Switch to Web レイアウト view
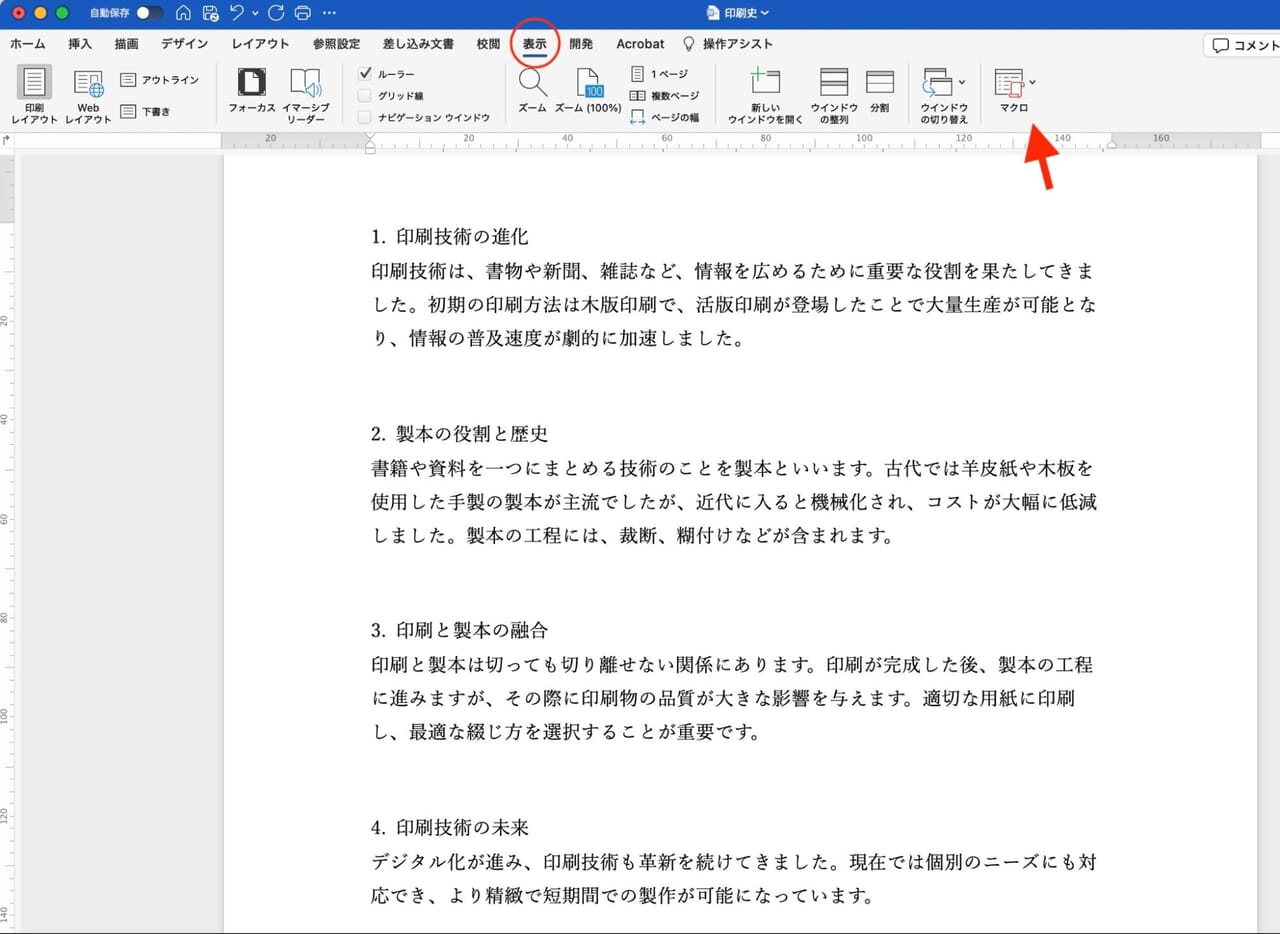This screenshot has width=1280, height=934. (x=88, y=84)
